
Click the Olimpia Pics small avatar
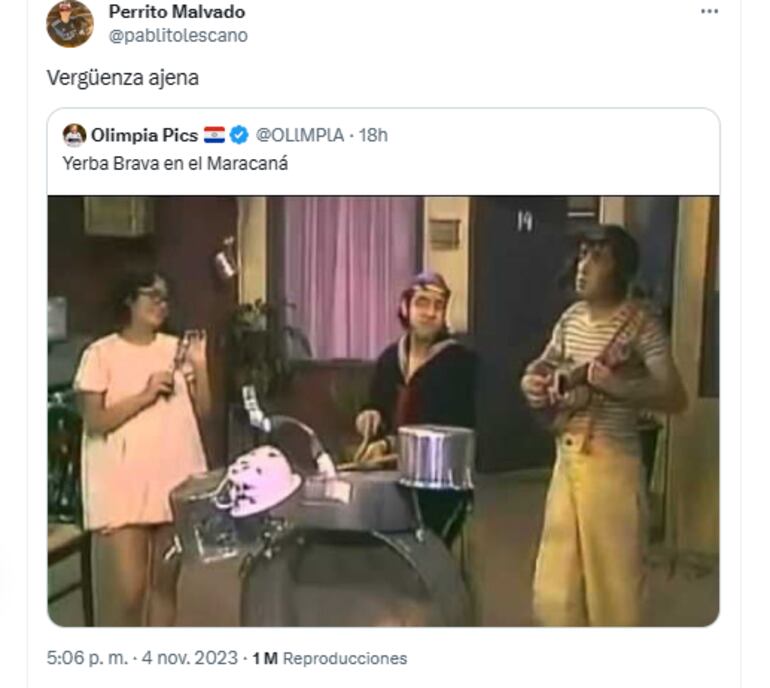pyautogui.click(x=75, y=135)
